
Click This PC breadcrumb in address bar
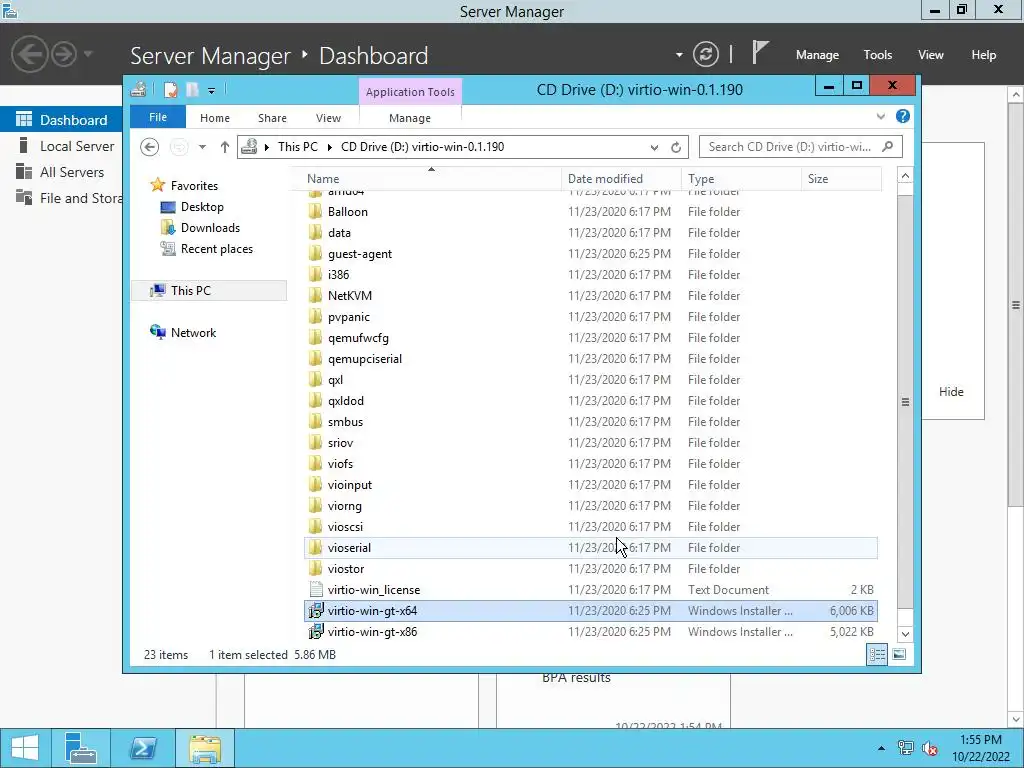(298, 147)
